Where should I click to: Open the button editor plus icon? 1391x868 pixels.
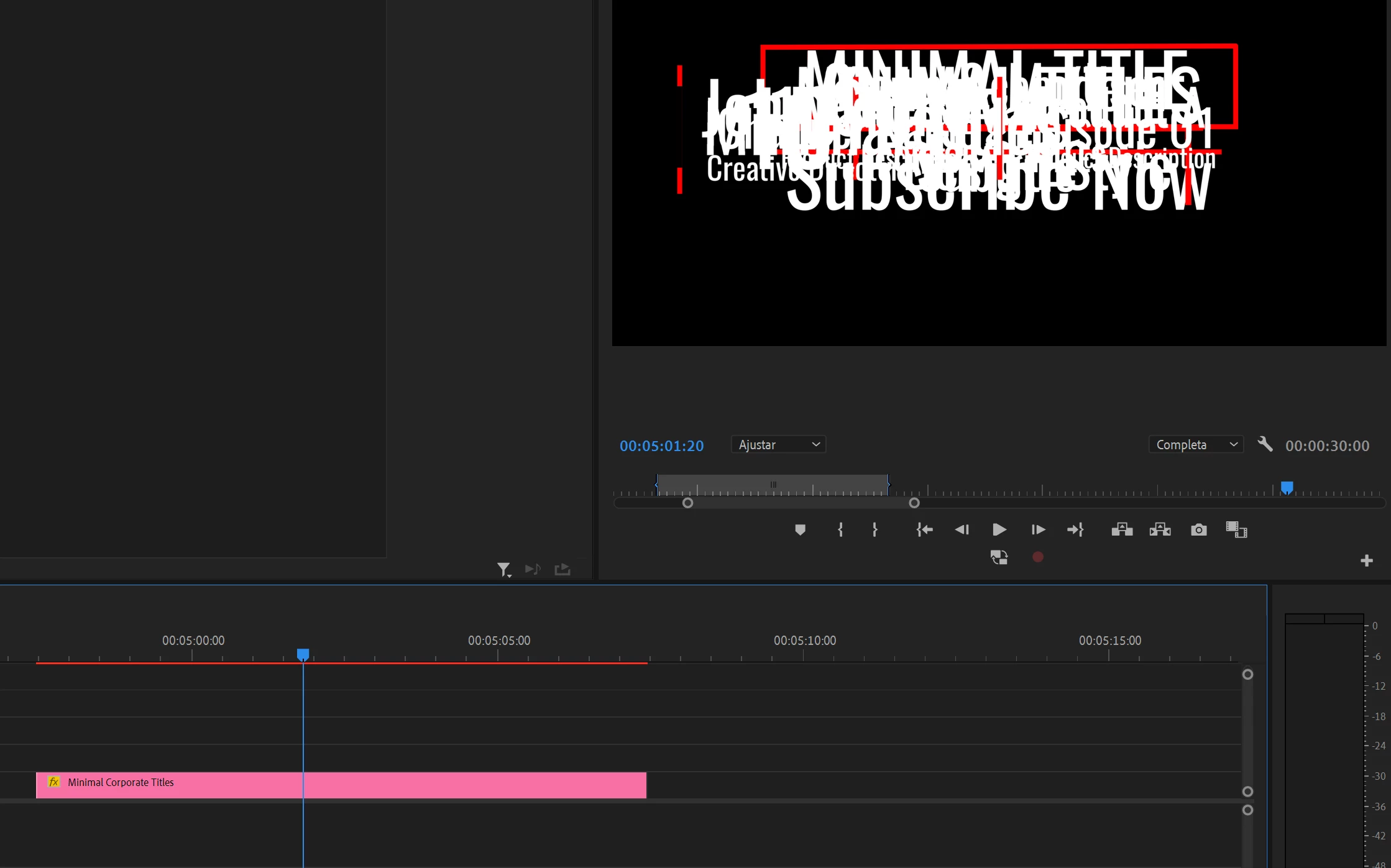(1366, 560)
